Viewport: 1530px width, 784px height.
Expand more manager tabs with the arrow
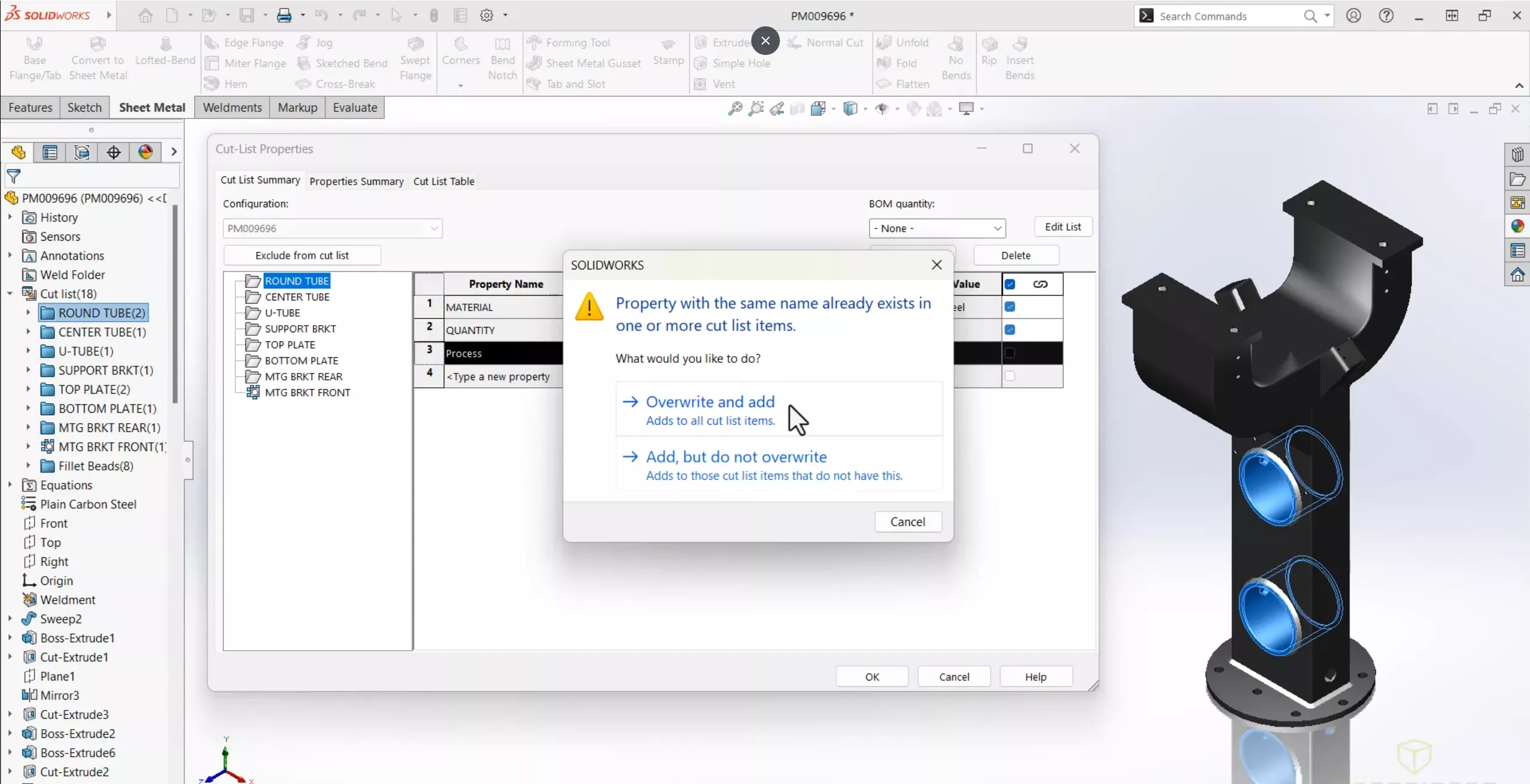174,152
